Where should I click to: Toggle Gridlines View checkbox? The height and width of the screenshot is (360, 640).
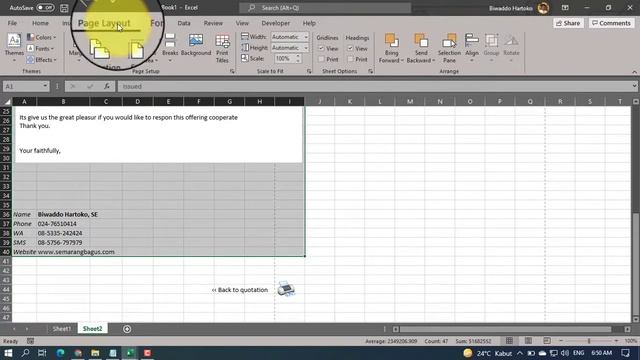321,49
